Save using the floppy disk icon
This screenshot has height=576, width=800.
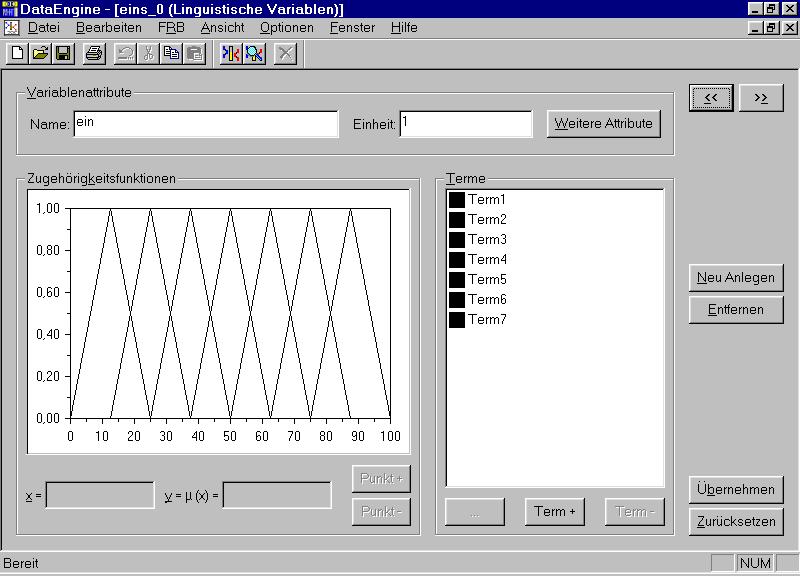62,53
